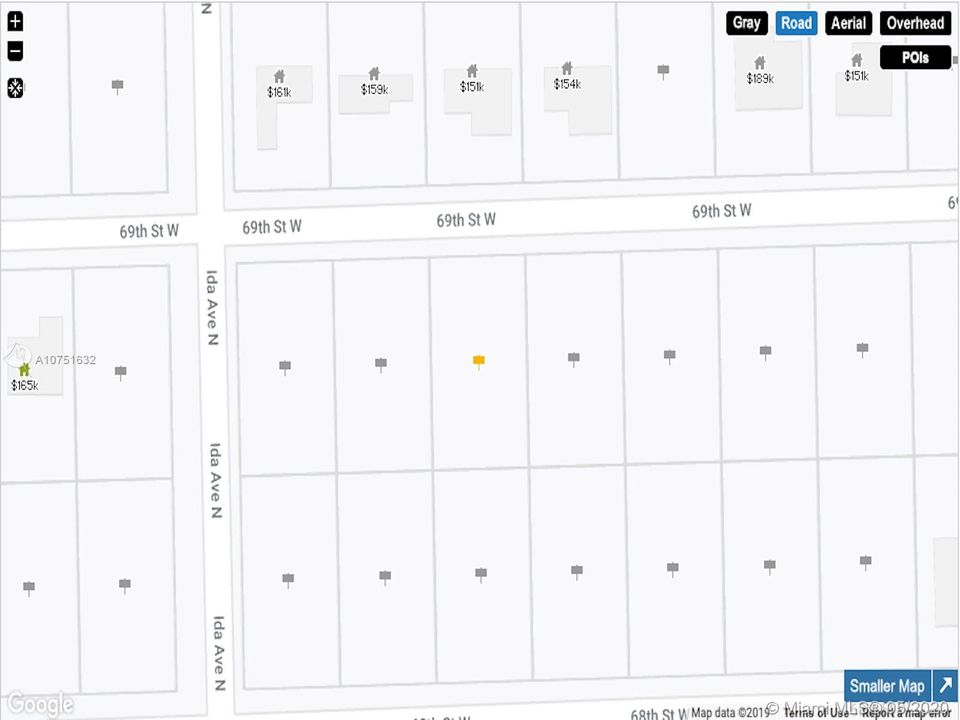
Task: Open the $159k house marker
Action: tap(374, 81)
